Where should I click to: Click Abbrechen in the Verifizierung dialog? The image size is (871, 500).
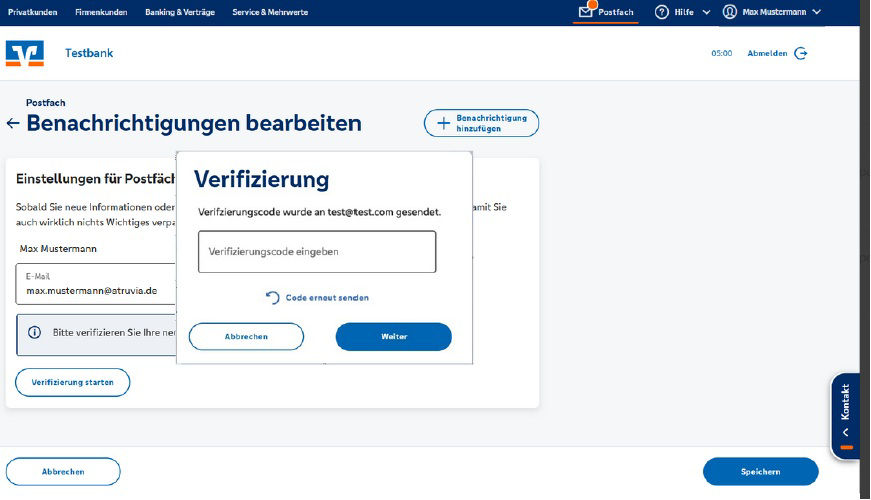246,337
